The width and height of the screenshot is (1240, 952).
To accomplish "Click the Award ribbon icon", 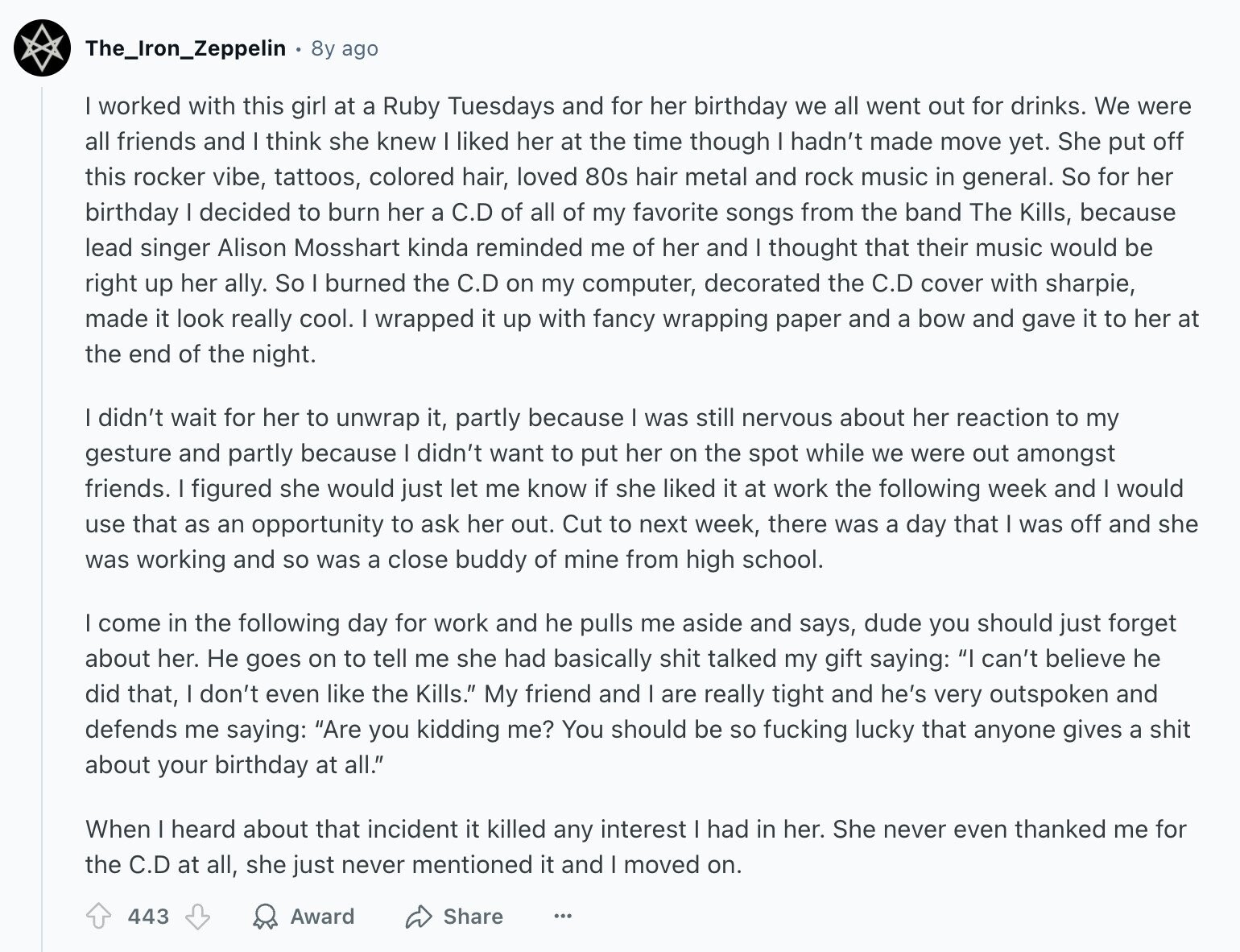I will [265, 917].
